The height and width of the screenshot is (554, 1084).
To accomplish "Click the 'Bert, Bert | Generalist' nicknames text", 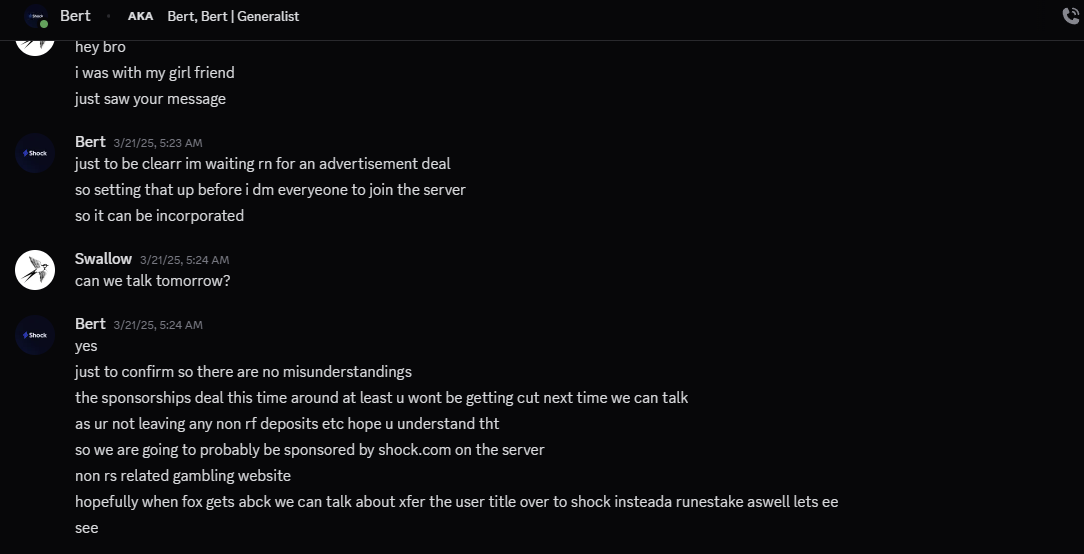I will click(x=233, y=16).
